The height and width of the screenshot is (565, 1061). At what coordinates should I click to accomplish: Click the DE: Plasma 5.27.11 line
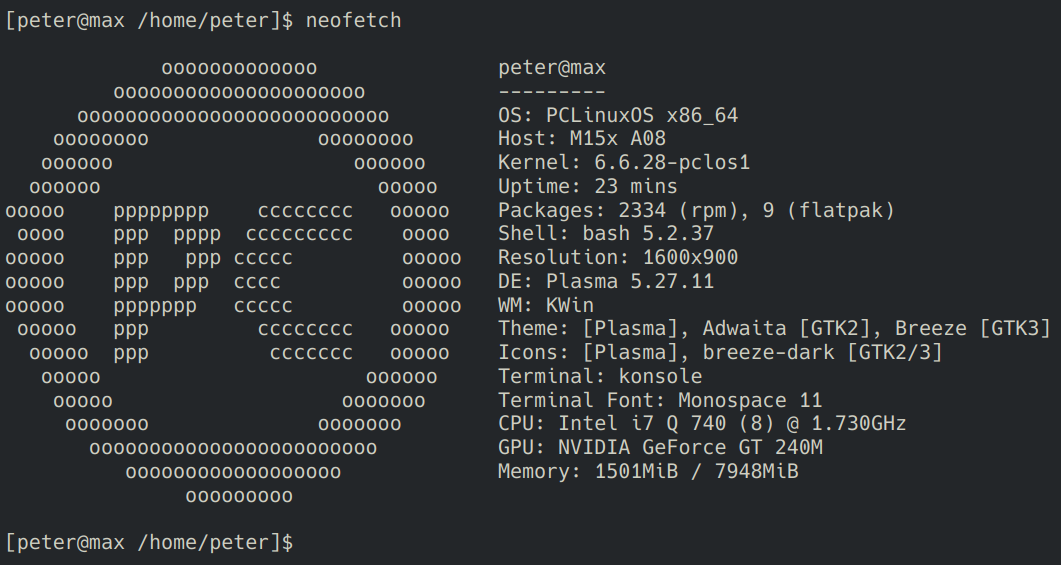(606, 281)
